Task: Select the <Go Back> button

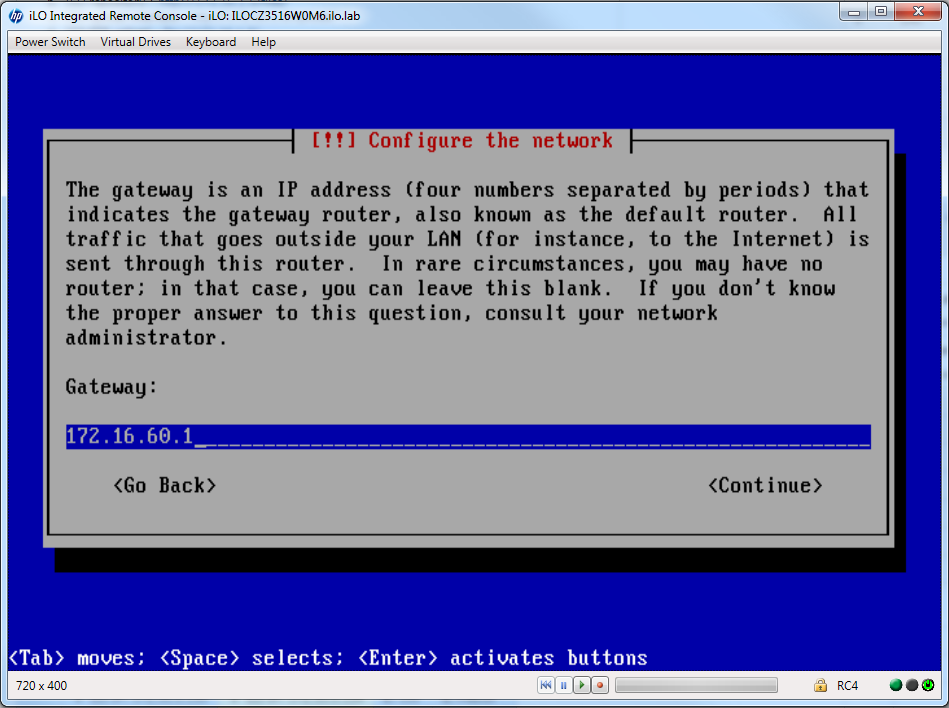Action: pos(165,485)
